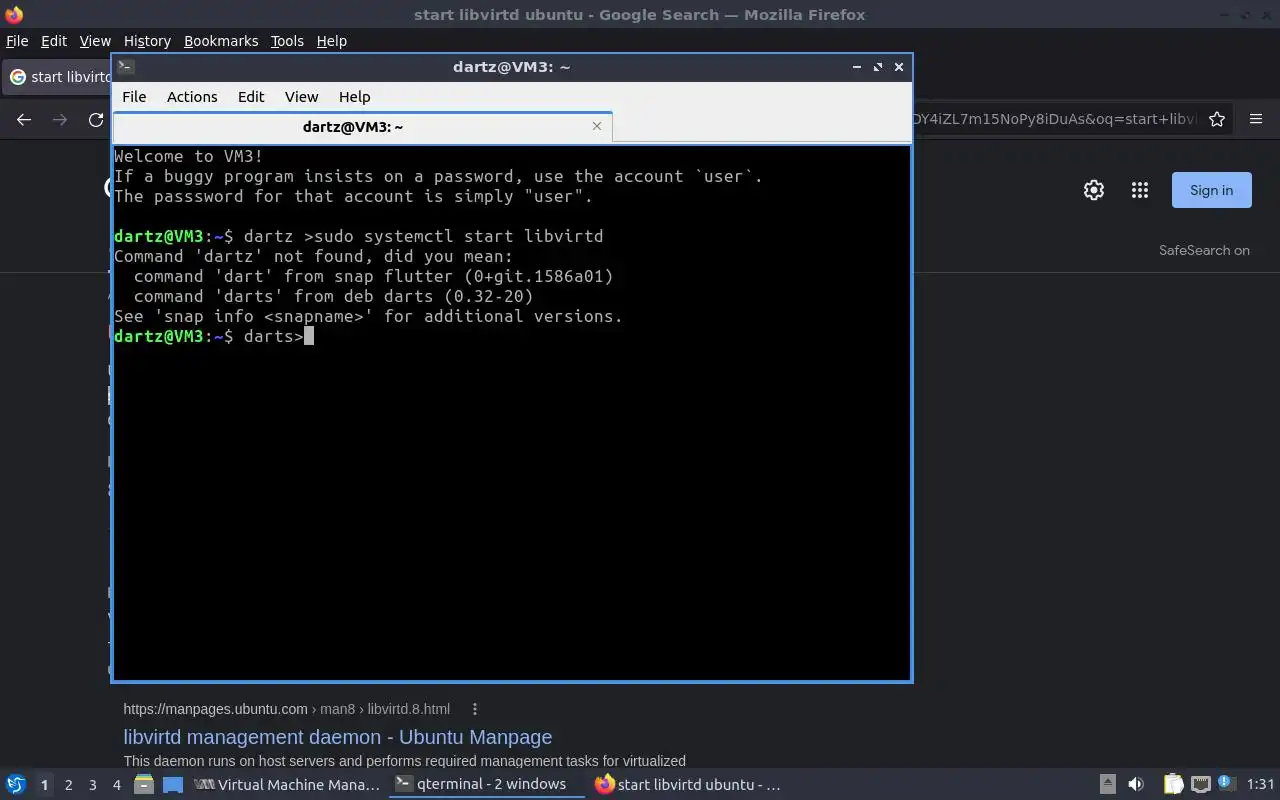Switch to Virtual Machine Manager in taskbar

[287, 785]
